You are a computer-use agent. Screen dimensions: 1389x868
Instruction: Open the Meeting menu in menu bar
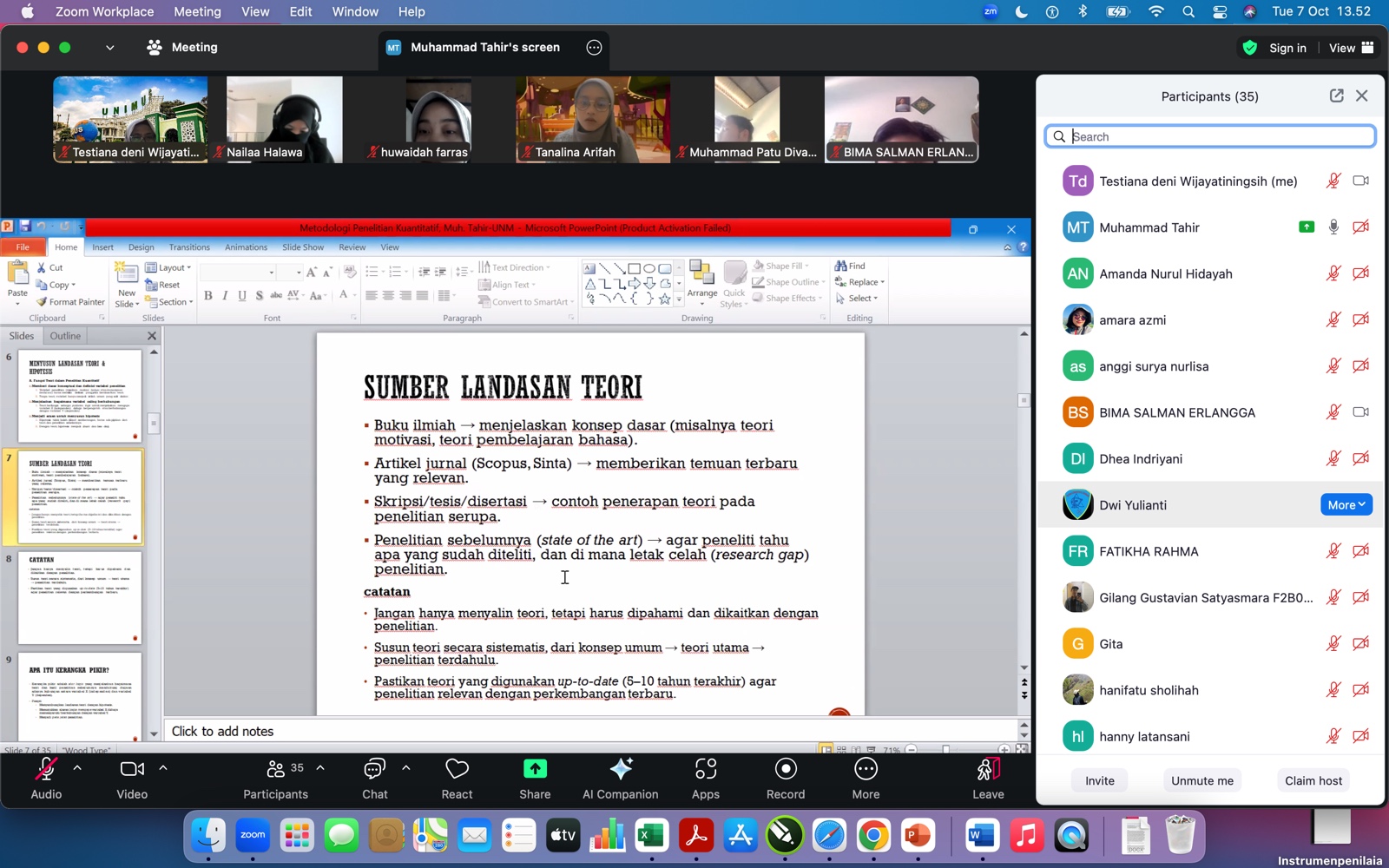click(197, 11)
